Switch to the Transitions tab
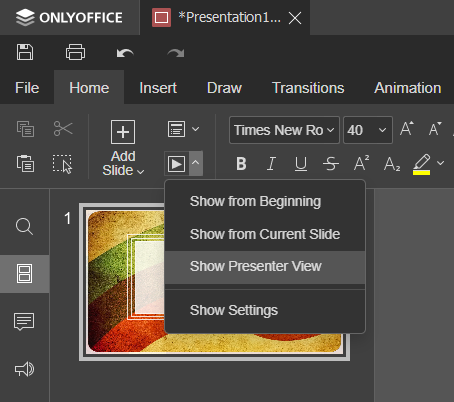 tap(308, 88)
